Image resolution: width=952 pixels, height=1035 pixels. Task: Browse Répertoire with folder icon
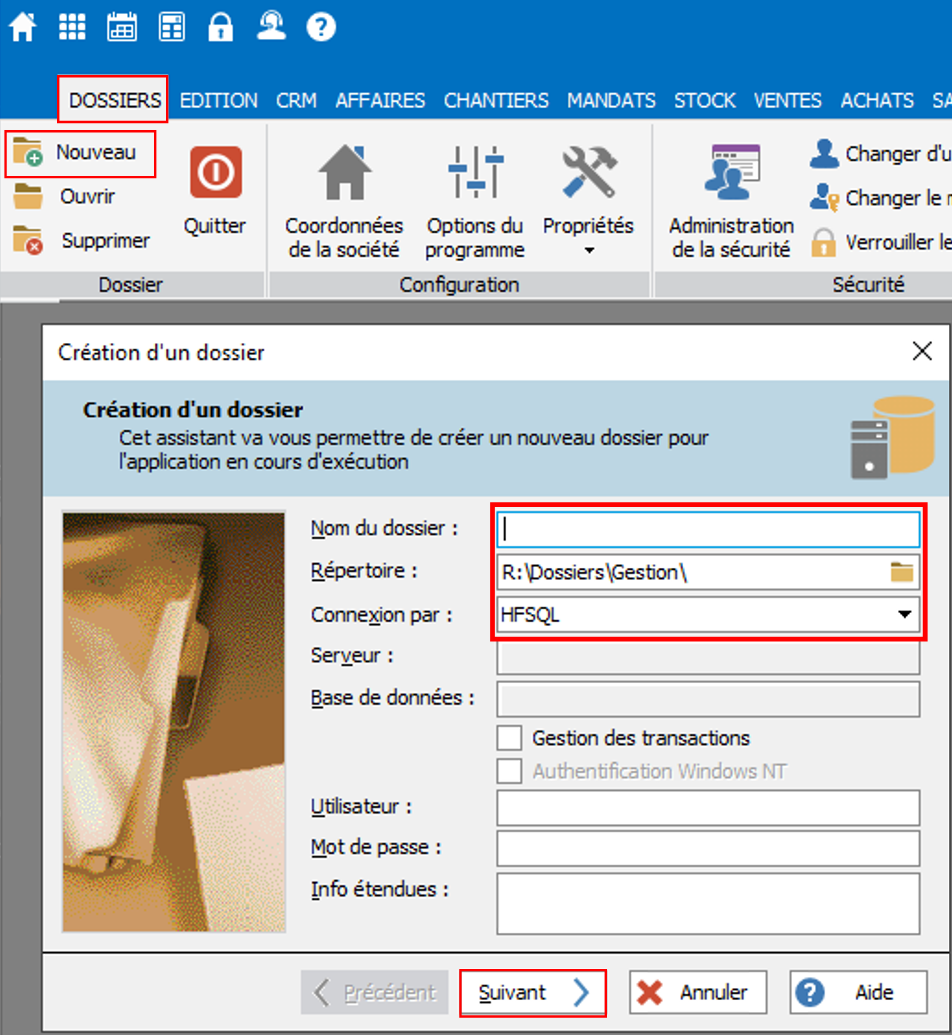click(x=902, y=572)
